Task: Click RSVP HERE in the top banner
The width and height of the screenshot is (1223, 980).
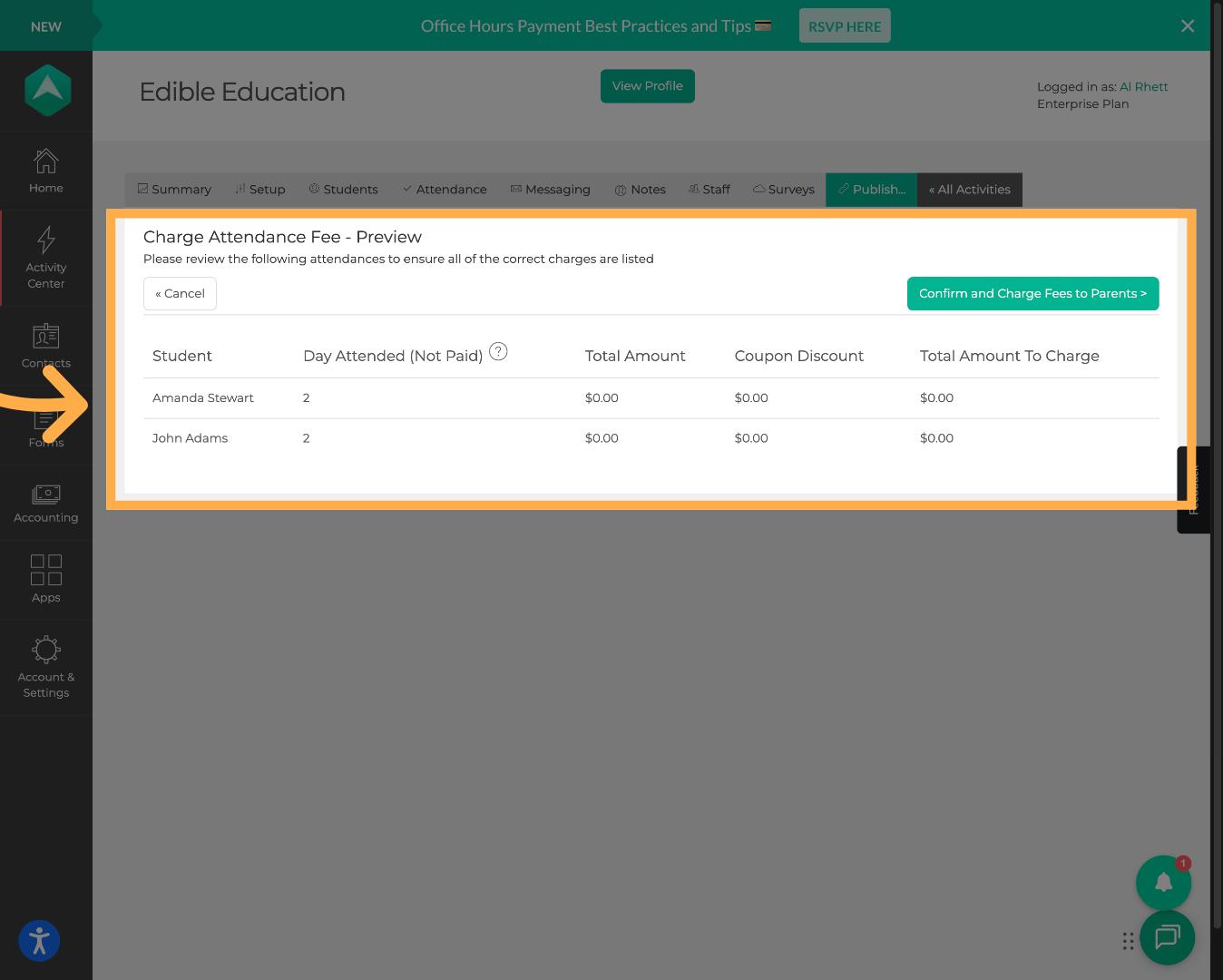Action: [845, 25]
